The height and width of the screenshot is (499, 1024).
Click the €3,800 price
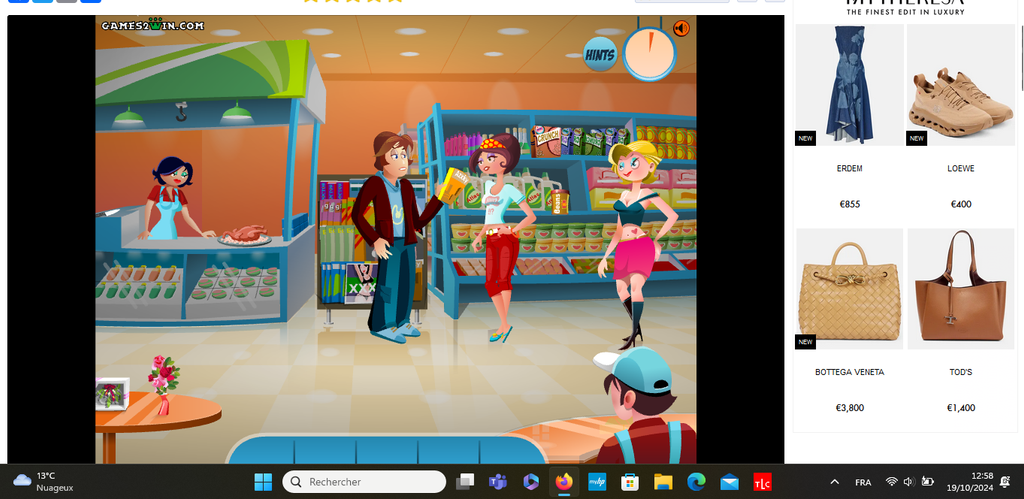(849, 408)
